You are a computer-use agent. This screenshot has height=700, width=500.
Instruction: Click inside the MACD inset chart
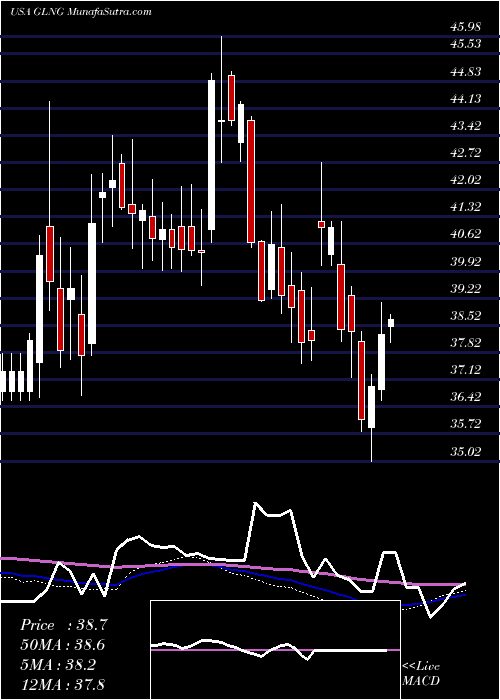coord(275,650)
